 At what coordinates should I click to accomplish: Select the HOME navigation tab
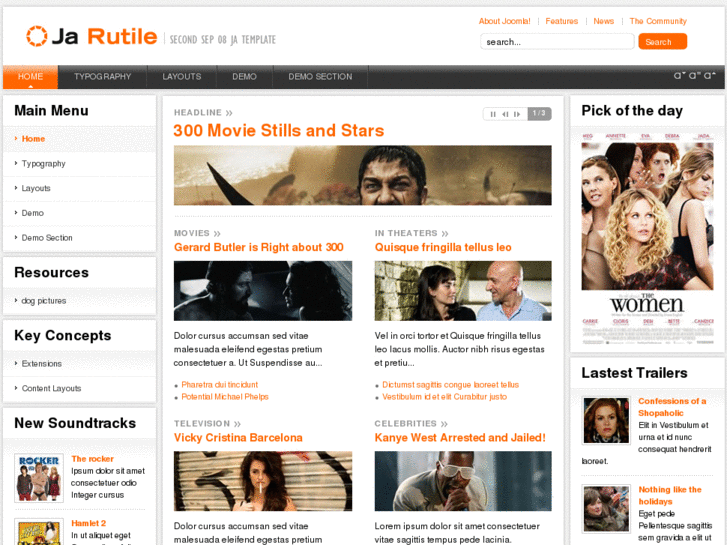31,77
